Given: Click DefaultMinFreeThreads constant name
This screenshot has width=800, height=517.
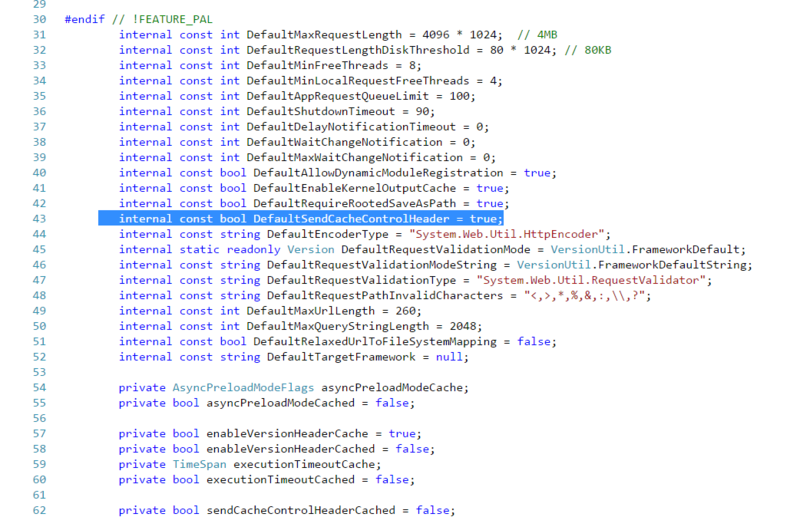Looking at the screenshot, I should point(317,65).
